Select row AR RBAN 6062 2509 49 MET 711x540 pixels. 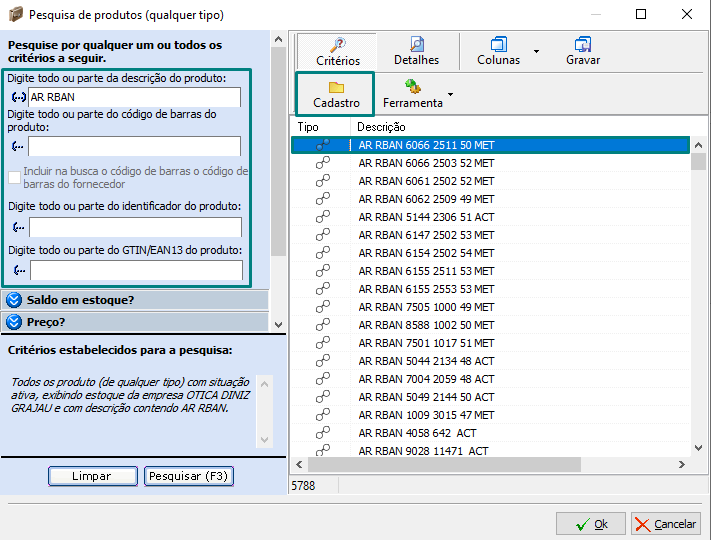pyautogui.click(x=490, y=199)
